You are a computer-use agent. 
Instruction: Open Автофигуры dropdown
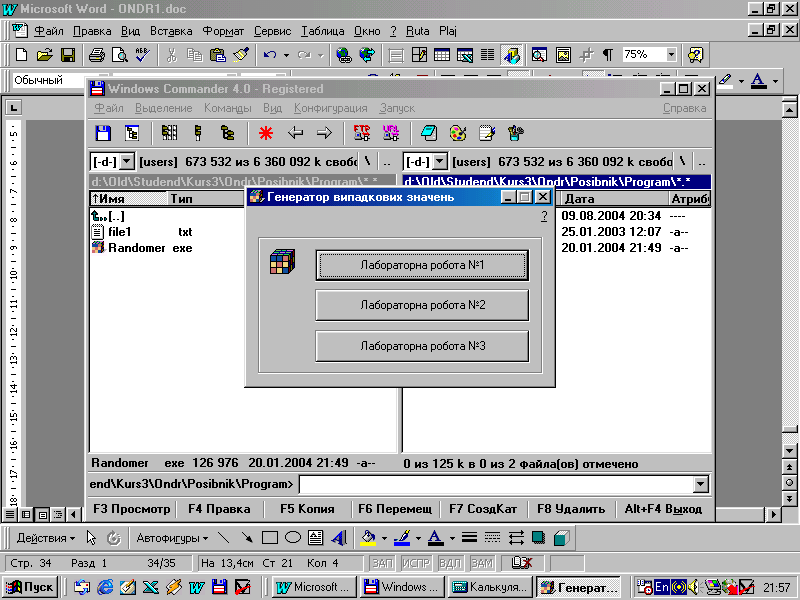click(x=172, y=538)
